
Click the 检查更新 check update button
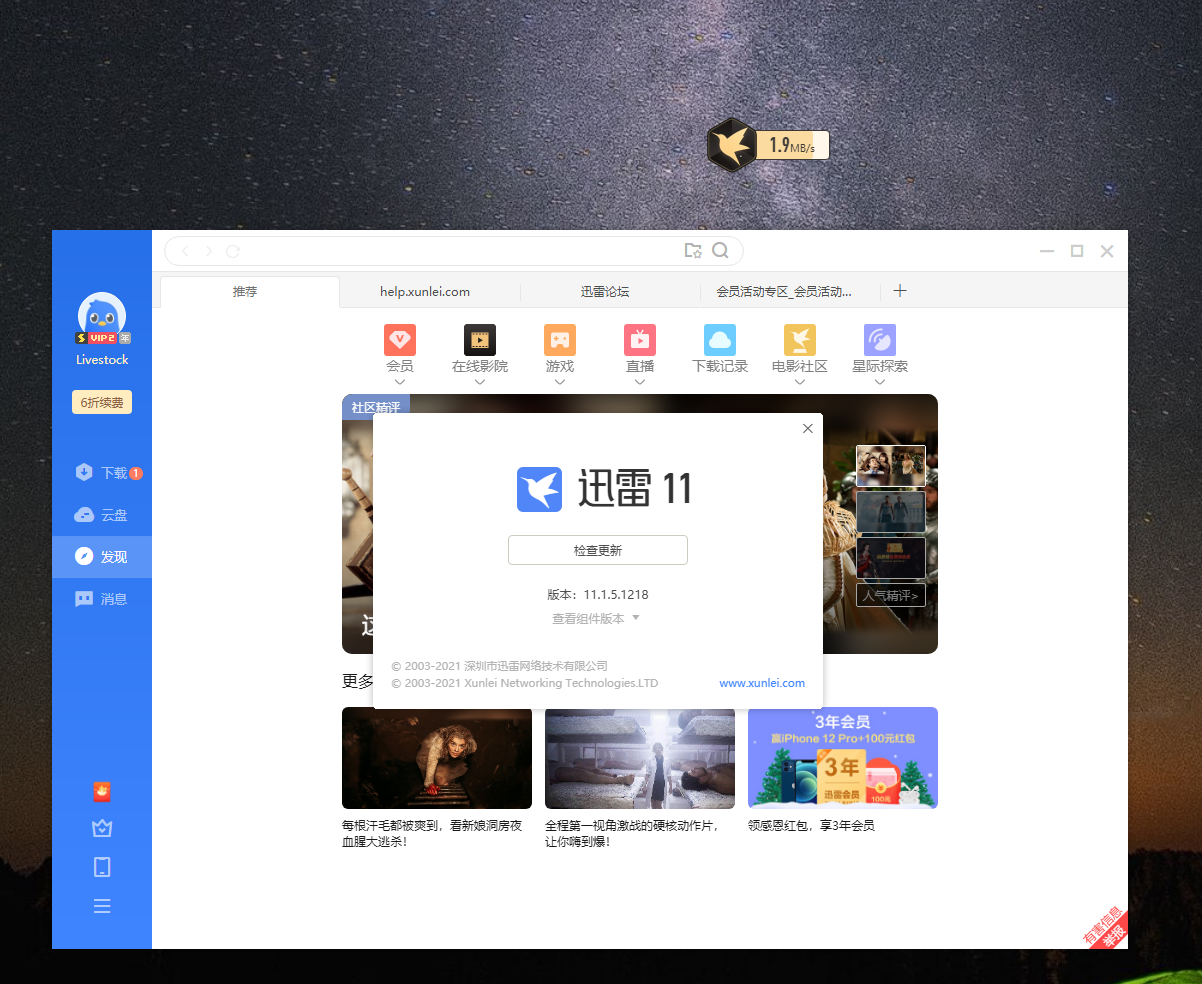[x=598, y=550]
